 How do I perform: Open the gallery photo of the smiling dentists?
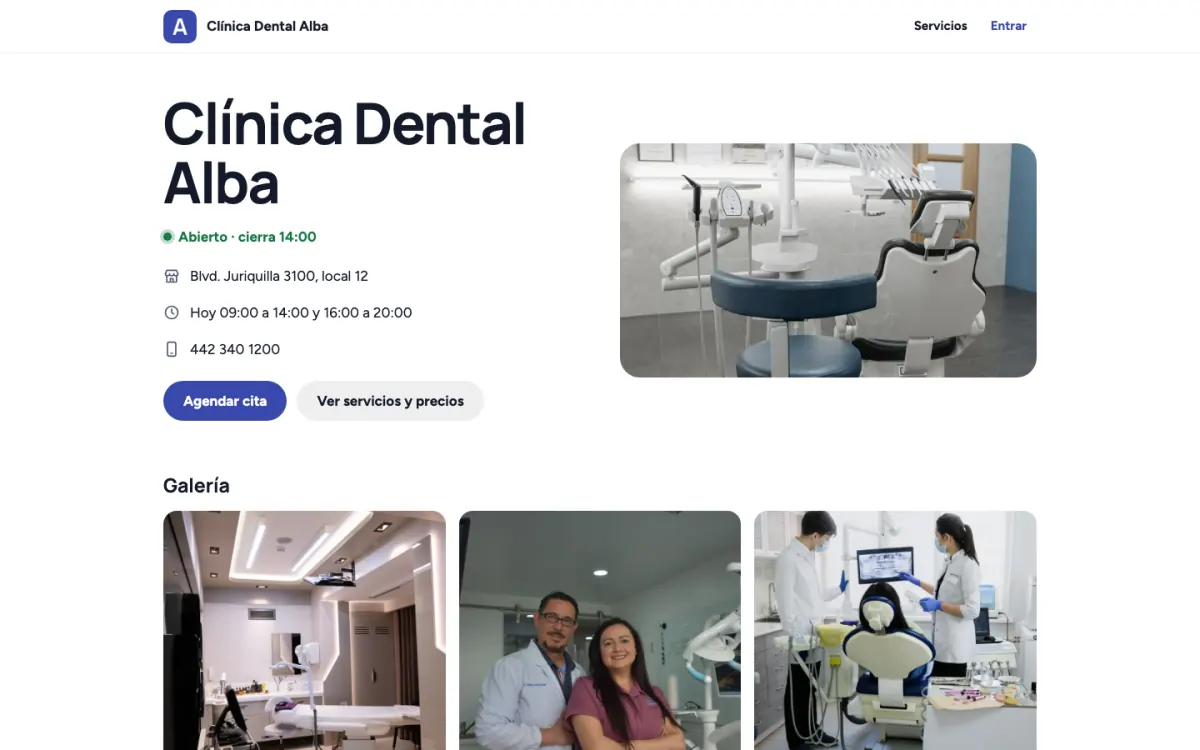(600, 630)
